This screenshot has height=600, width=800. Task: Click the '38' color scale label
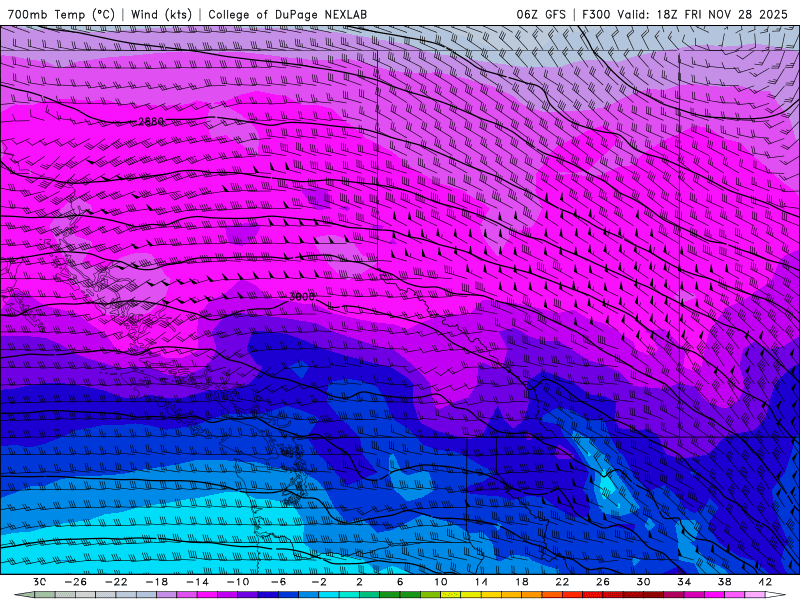tap(724, 582)
